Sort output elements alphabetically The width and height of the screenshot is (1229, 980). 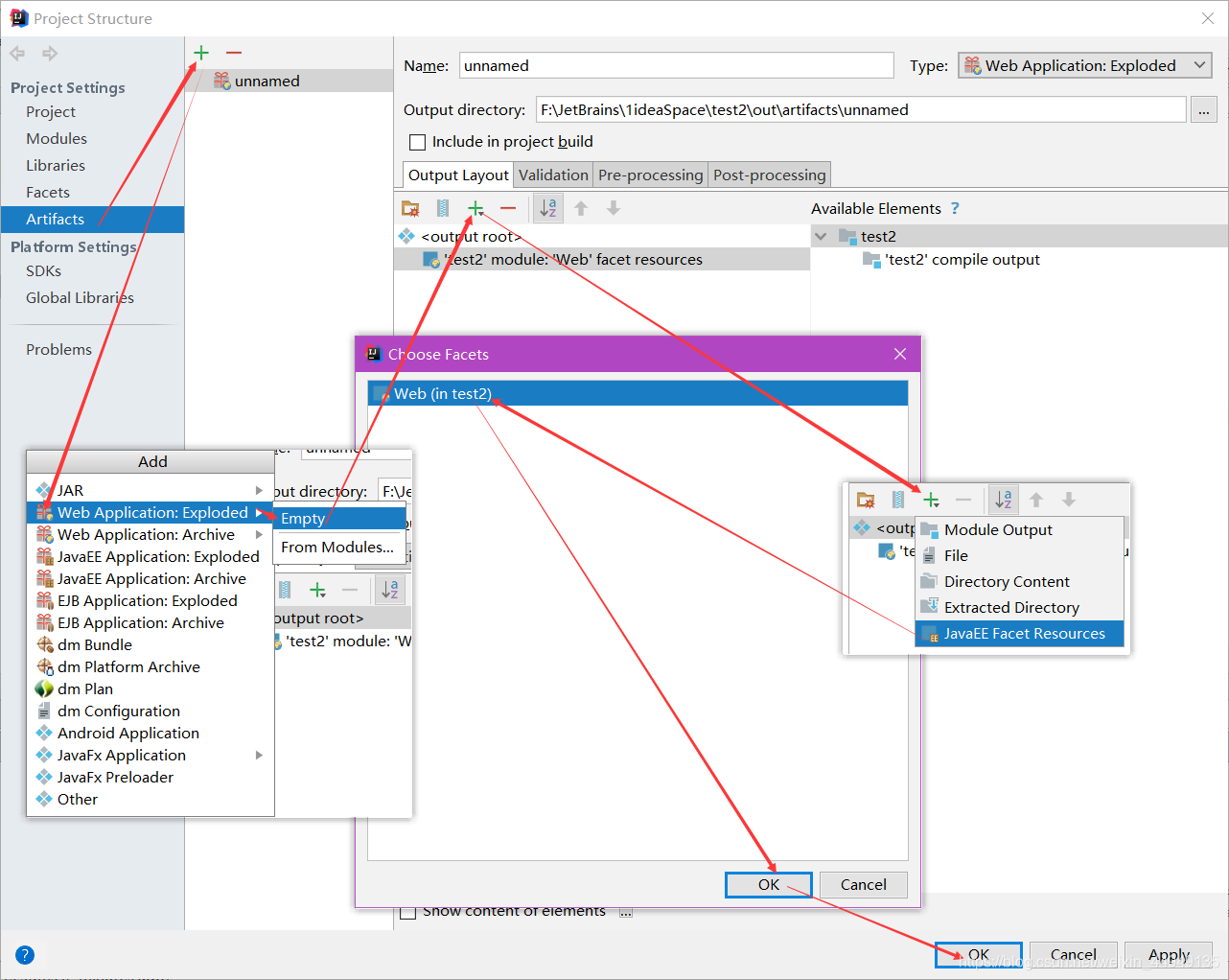point(547,207)
